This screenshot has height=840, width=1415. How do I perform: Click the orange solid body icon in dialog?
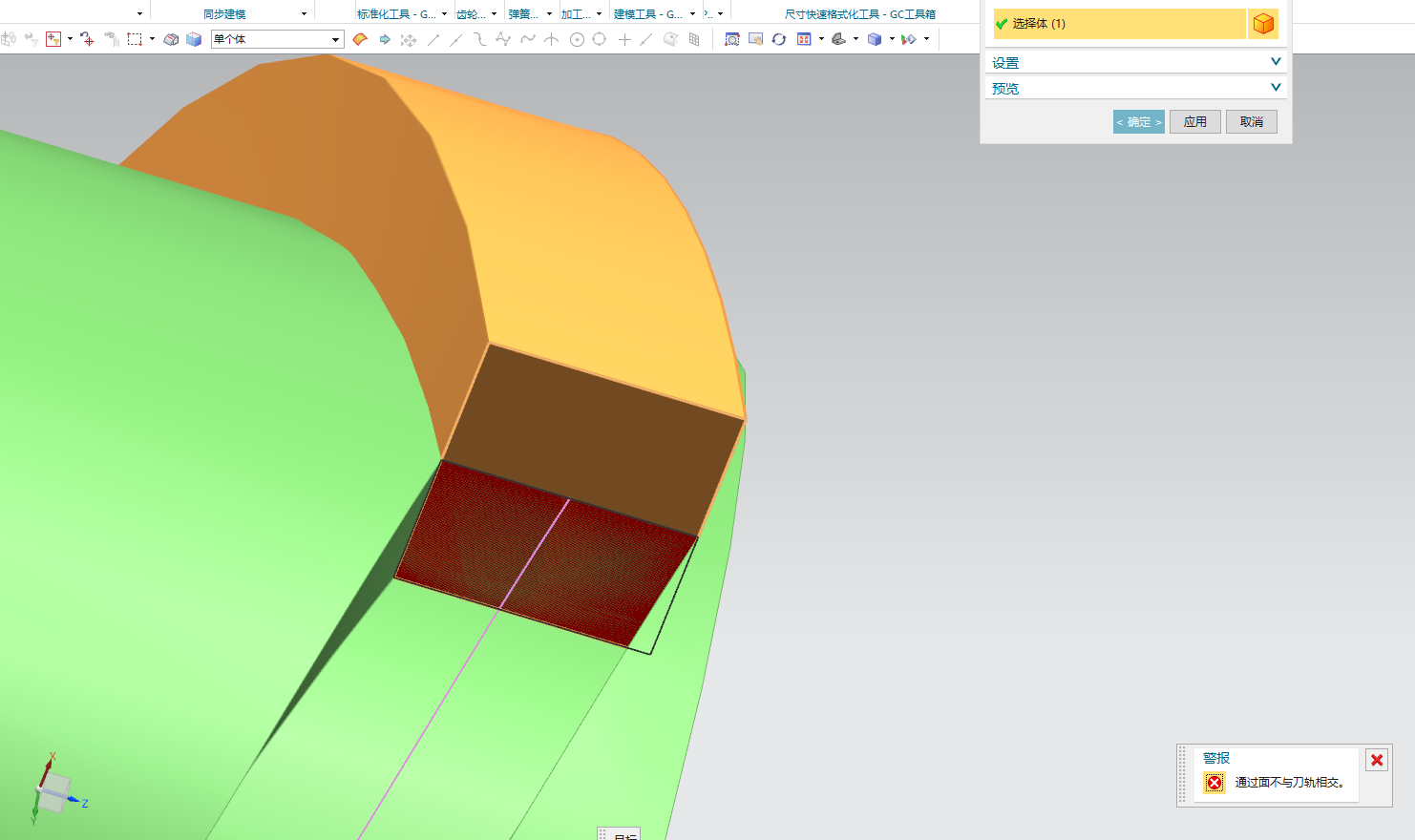[x=1263, y=24]
